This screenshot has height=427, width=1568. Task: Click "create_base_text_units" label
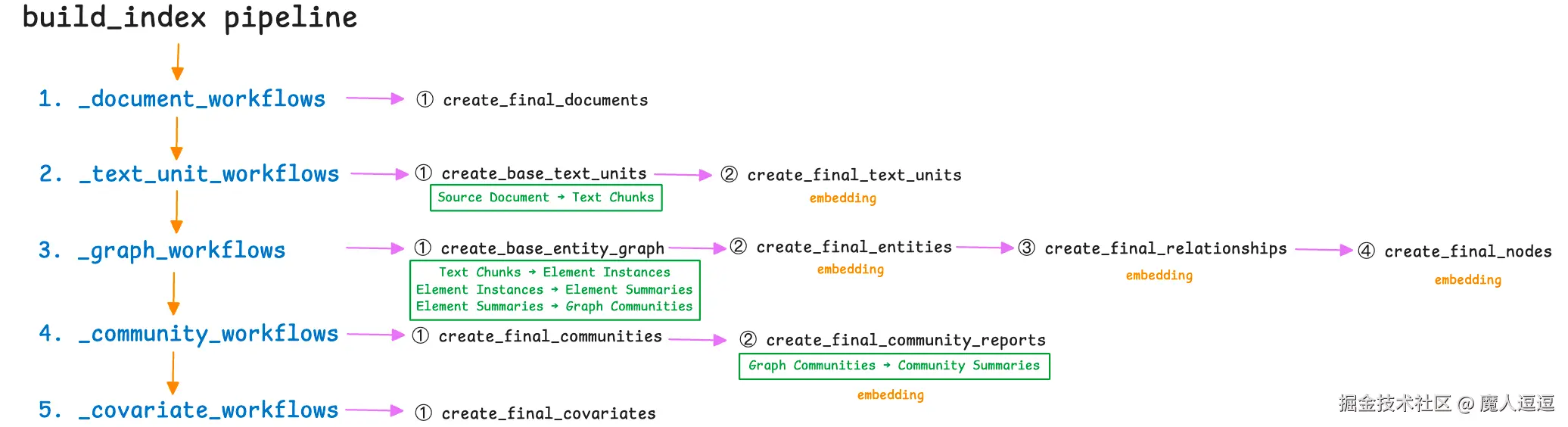coord(543,173)
